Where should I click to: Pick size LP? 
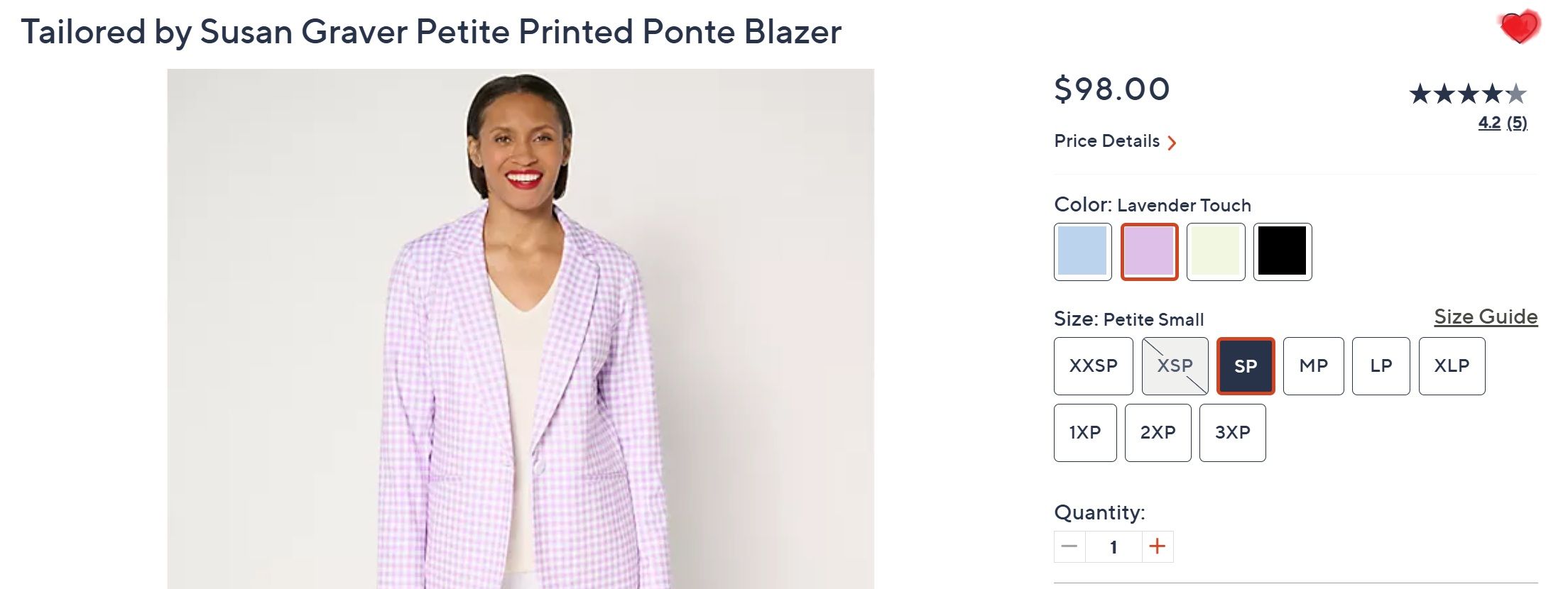[1381, 366]
